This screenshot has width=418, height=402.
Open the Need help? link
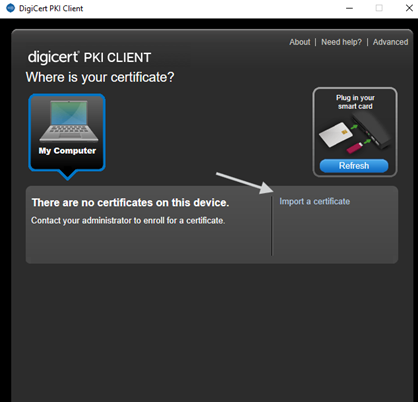point(341,42)
